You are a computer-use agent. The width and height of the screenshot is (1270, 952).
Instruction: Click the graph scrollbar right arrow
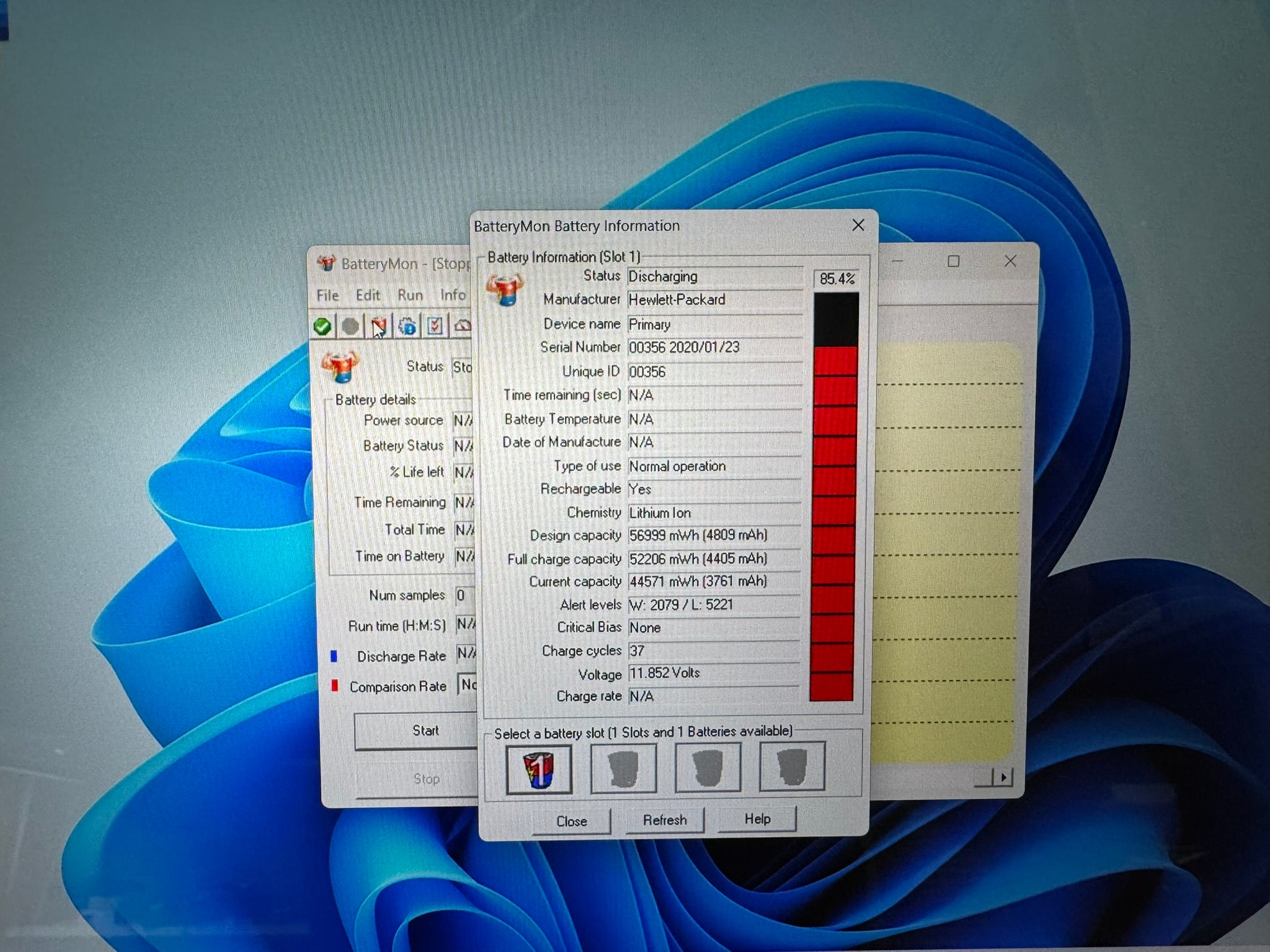(x=1003, y=777)
